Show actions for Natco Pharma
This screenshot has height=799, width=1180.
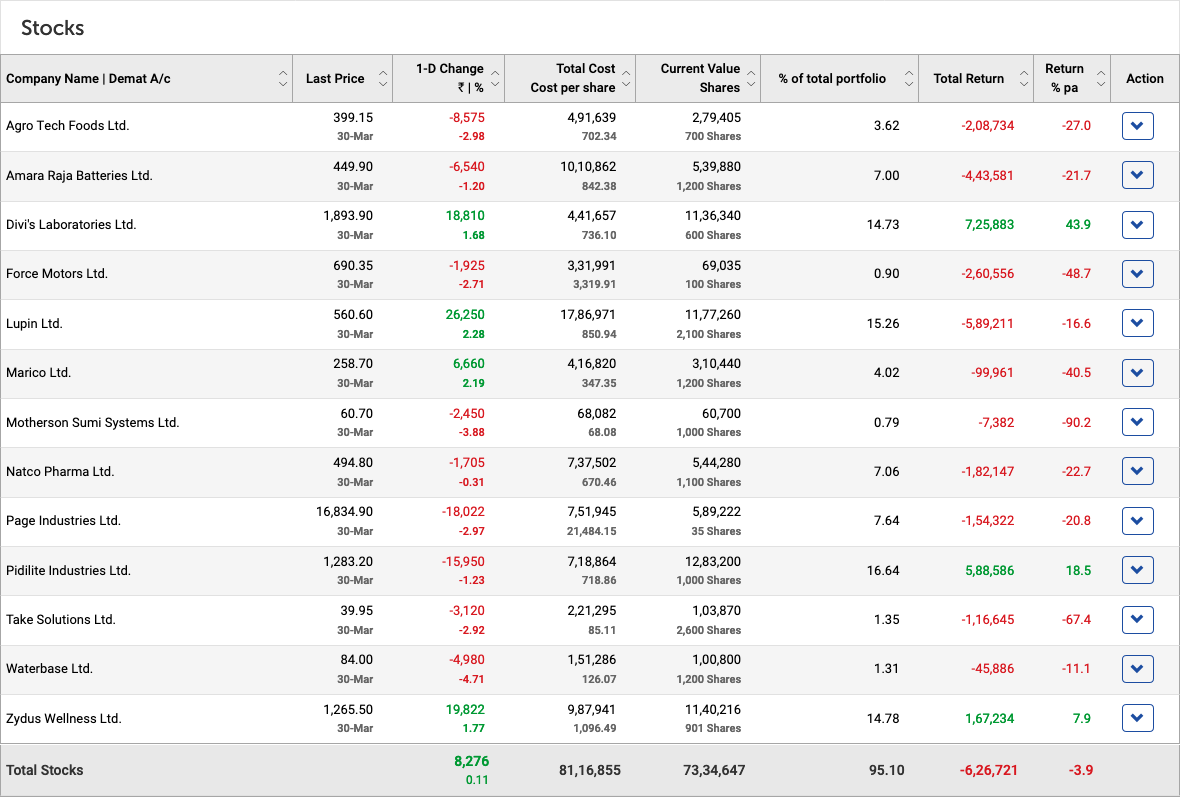coord(1137,472)
